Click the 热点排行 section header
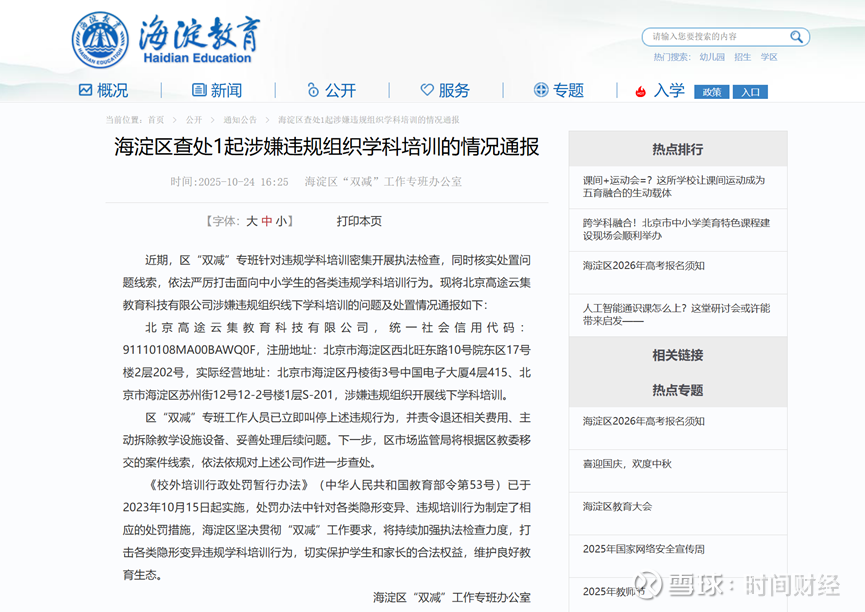The image size is (865, 612). point(678,149)
